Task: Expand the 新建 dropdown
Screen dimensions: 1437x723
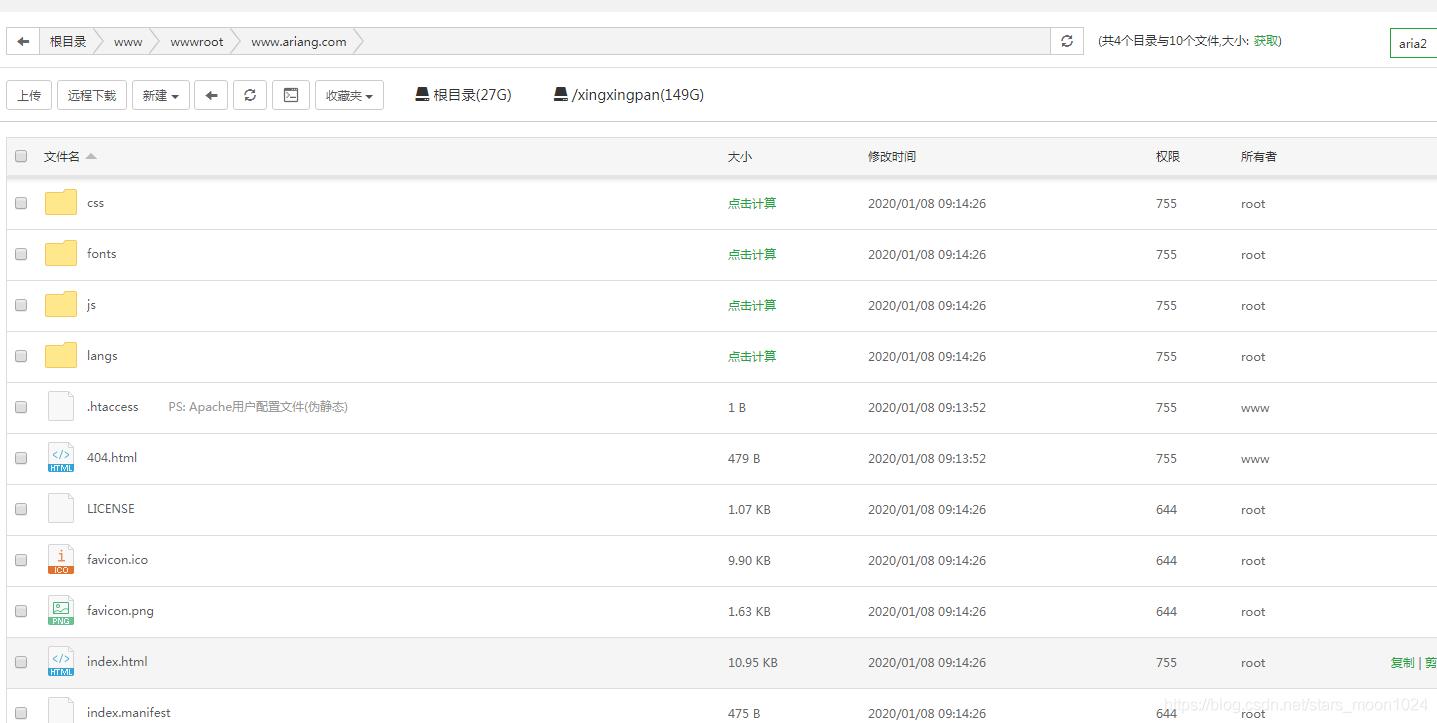Action: 160,94
